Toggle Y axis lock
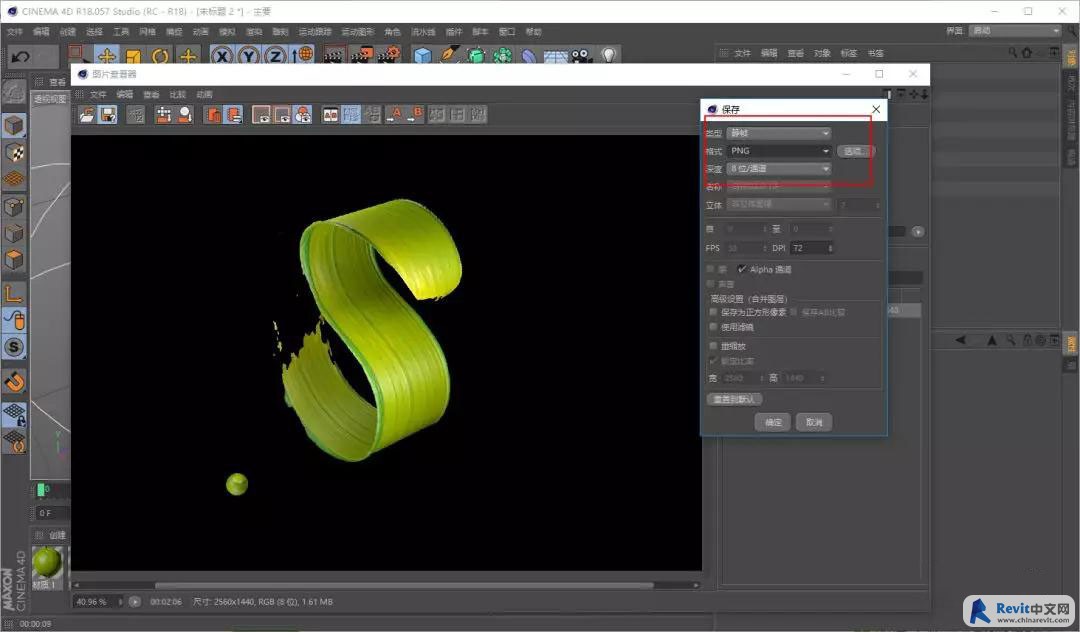 (249, 56)
